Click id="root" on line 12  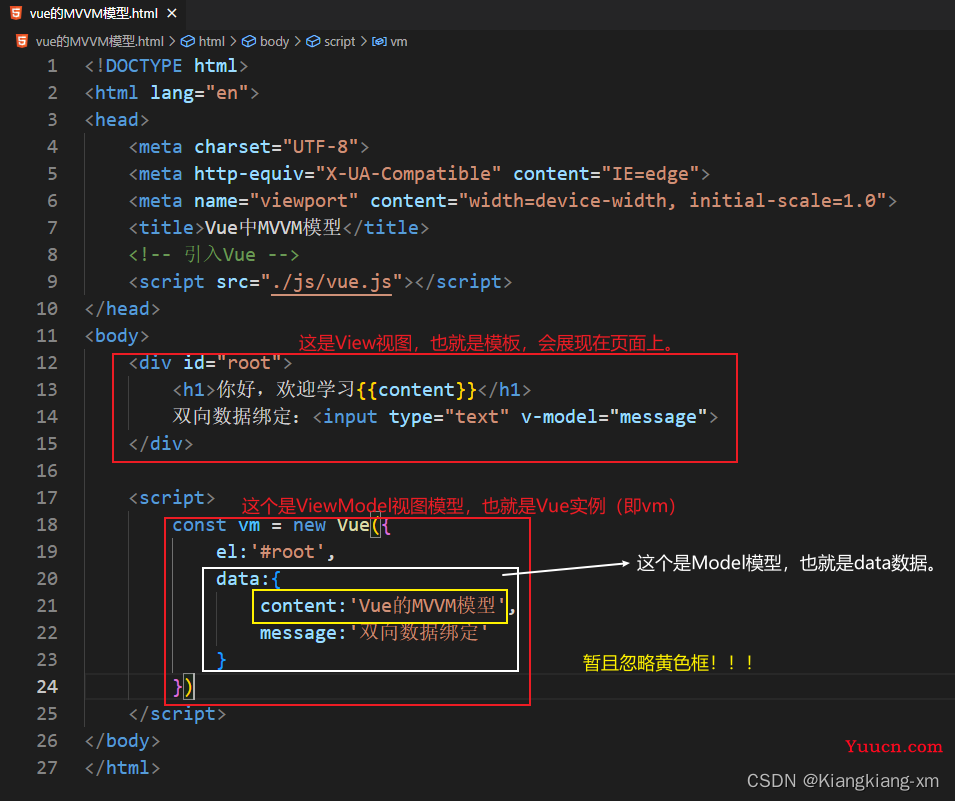click(232, 363)
